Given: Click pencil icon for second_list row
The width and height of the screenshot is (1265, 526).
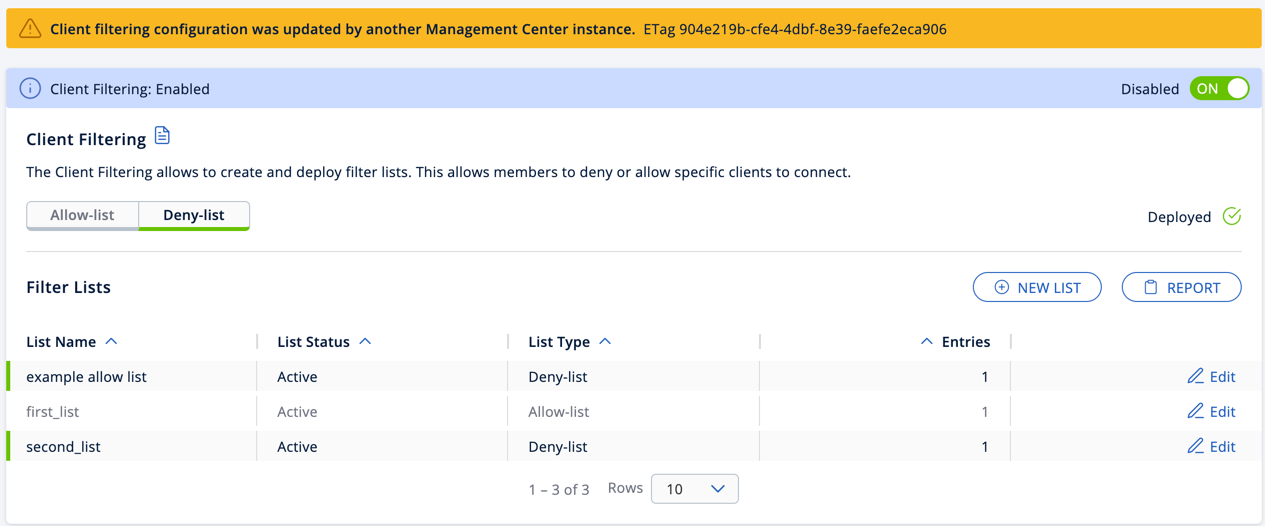Looking at the screenshot, I should 1195,446.
